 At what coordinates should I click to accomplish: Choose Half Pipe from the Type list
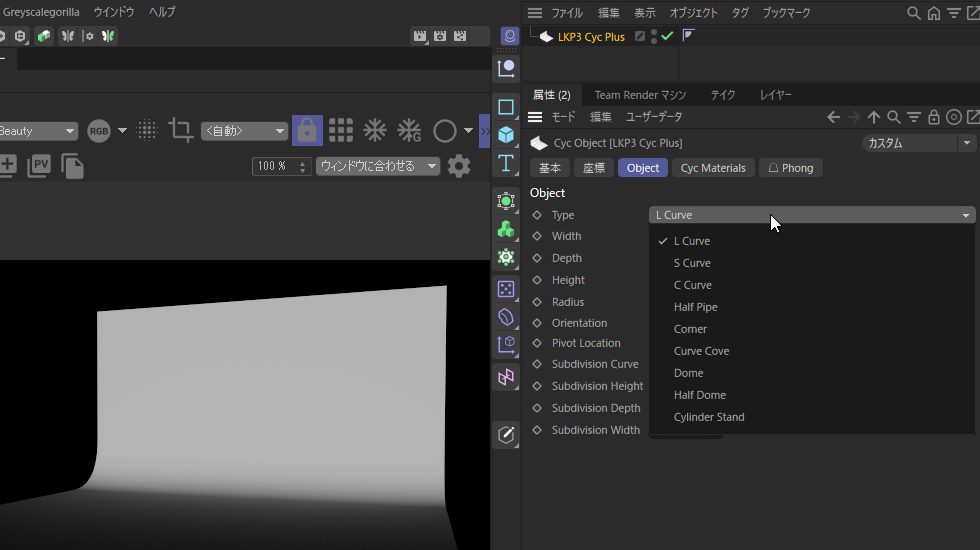point(695,307)
